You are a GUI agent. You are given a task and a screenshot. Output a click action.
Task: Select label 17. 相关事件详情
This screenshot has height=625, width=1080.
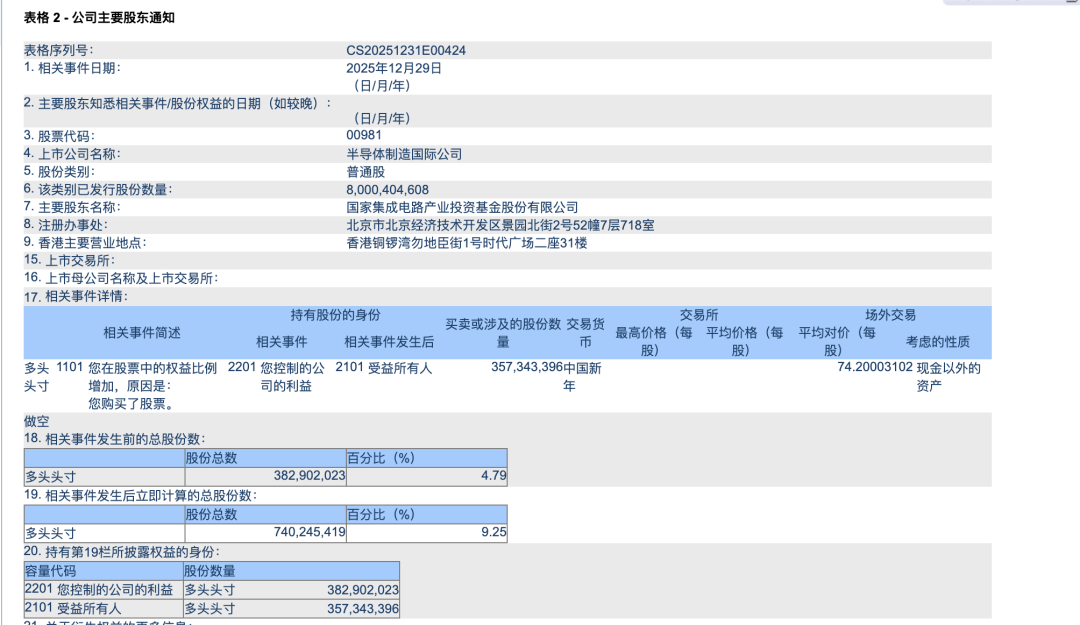pyautogui.click(x=76, y=296)
